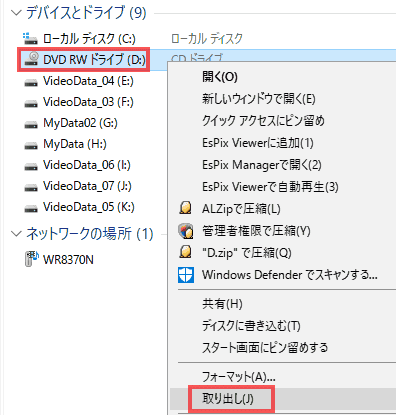Select the WR8370N network location label

pos(68,260)
